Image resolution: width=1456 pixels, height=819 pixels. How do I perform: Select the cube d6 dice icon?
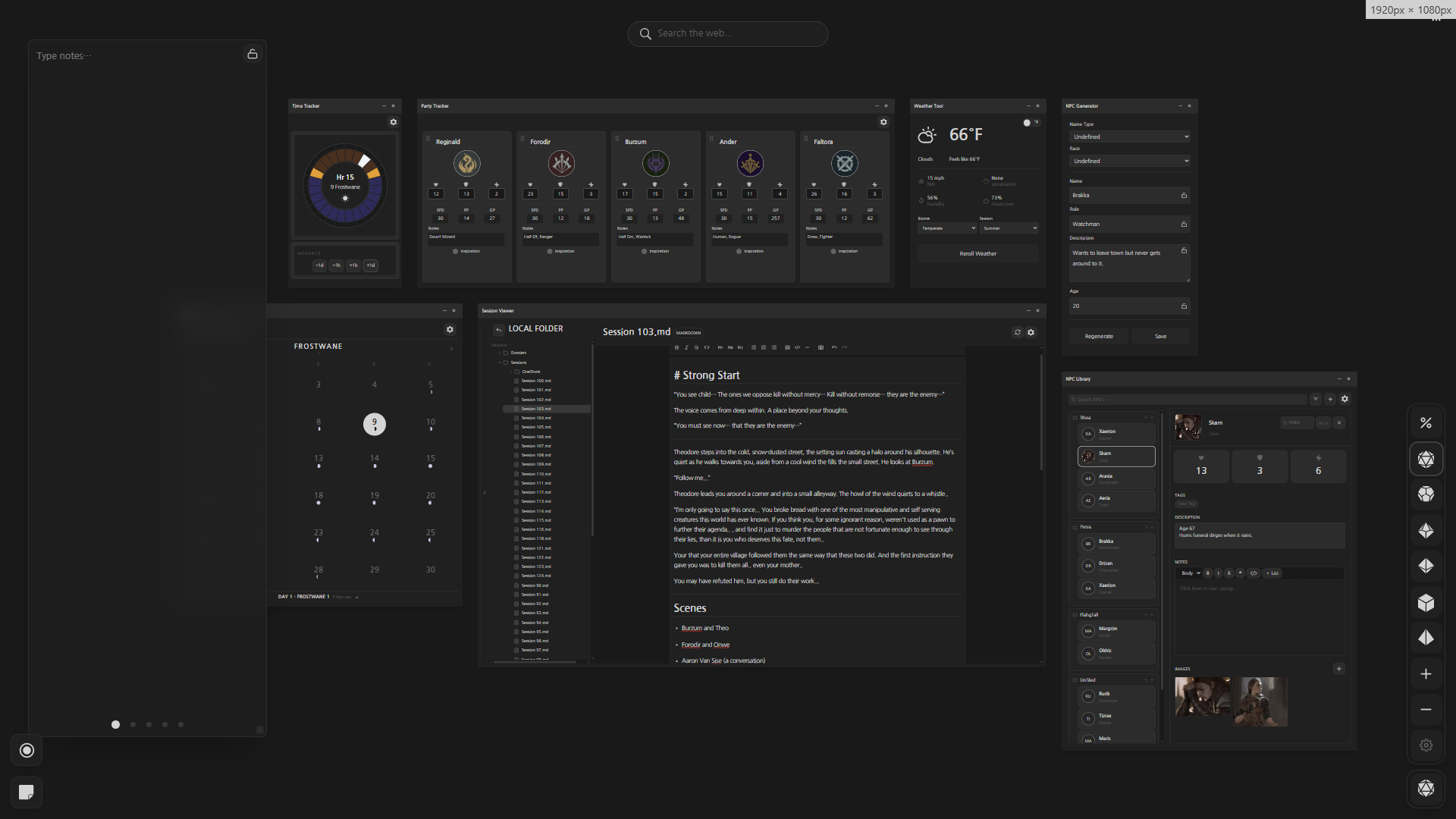tap(1426, 603)
